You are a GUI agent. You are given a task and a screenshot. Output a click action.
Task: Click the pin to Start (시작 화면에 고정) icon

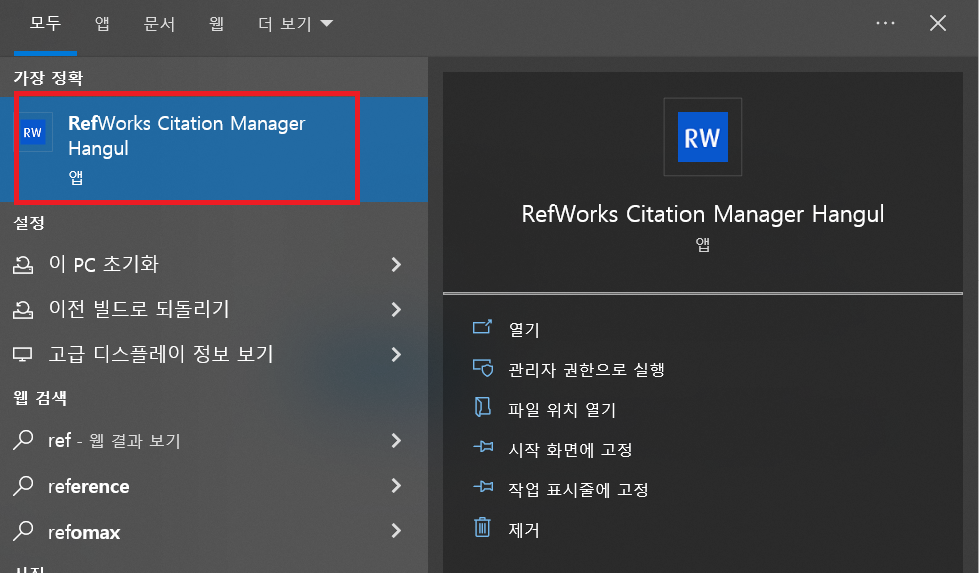coord(483,449)
